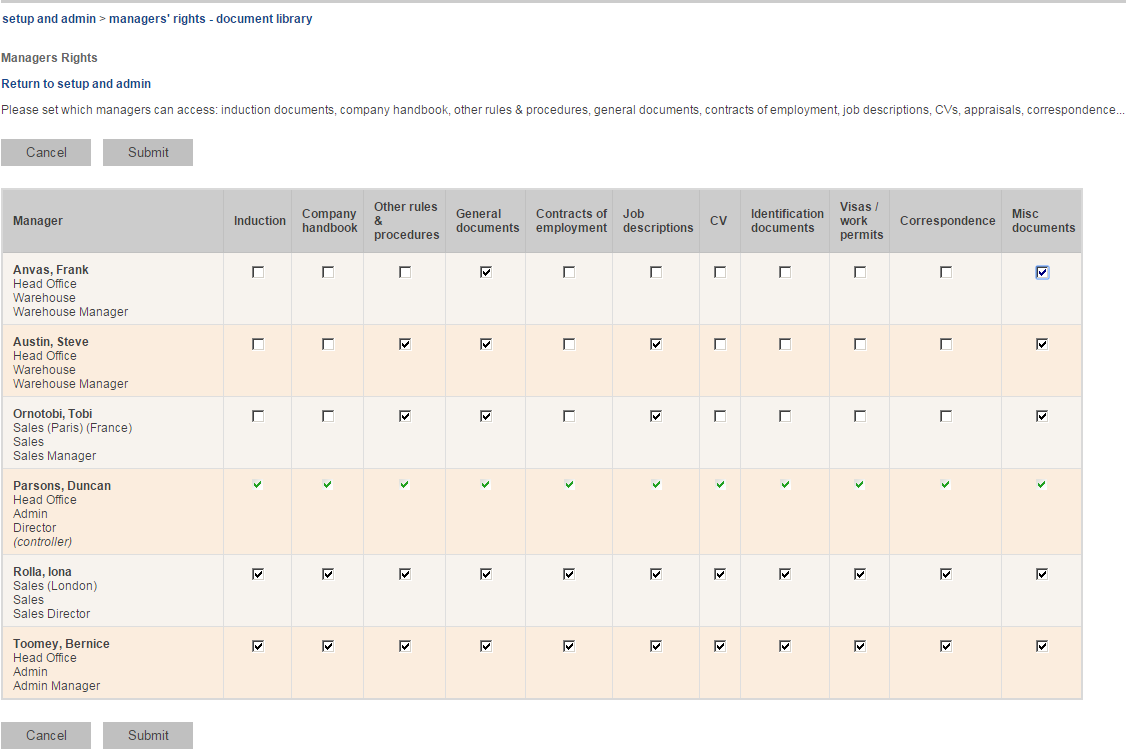Viewport: 1126px width, 749px height.
Task: Tick Identification documents for Austin, Steve
Action: 785,344
